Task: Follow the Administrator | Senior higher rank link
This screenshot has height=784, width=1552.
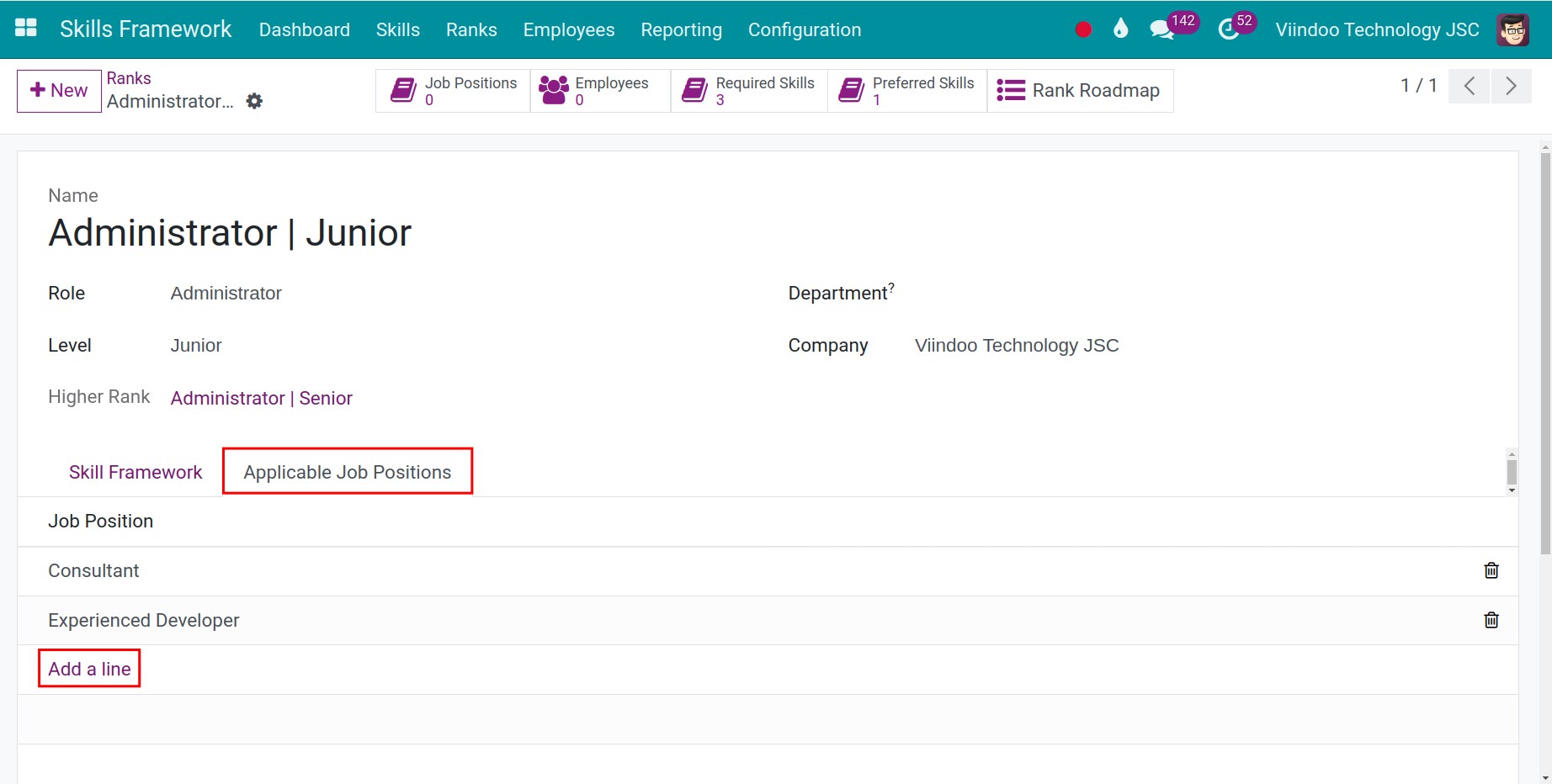Action: point(262,398)
